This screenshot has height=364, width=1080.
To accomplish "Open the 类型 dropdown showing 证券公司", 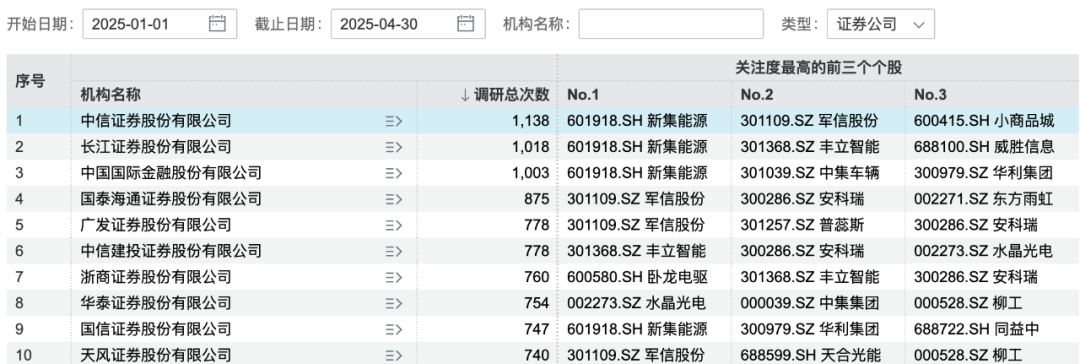I will [881, 24].
